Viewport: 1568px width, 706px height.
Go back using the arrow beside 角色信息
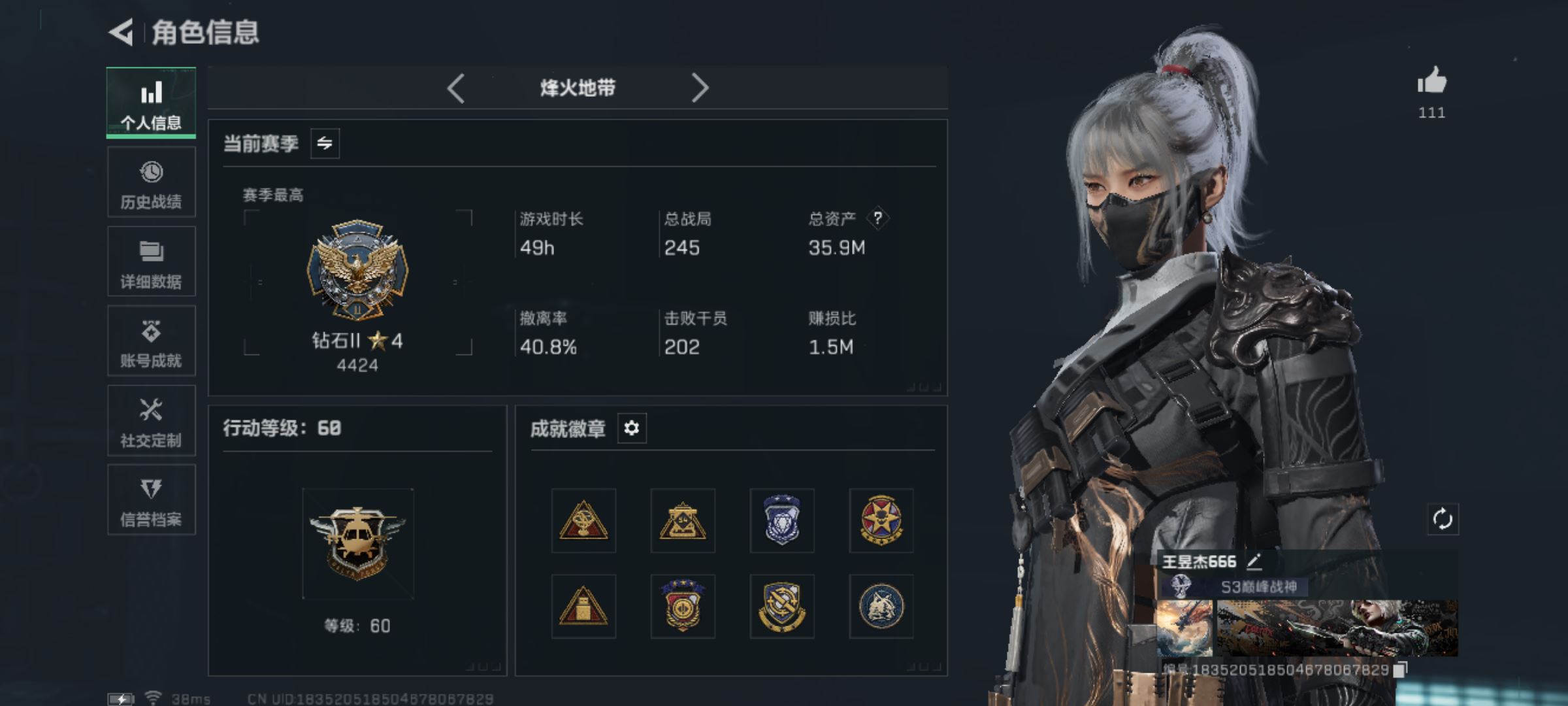click(x=121, y=32)
